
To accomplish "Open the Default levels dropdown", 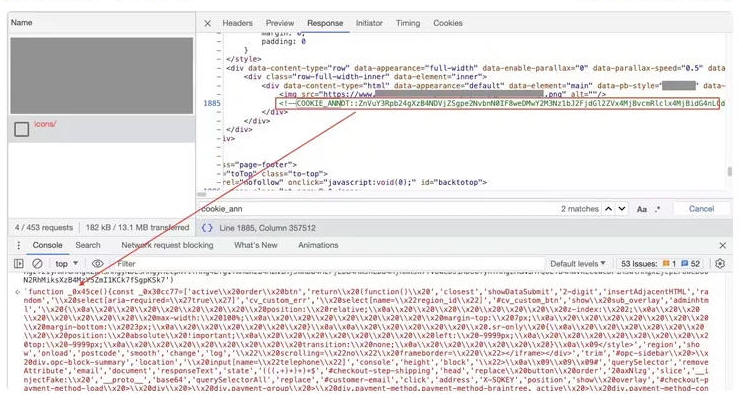I will tap(578, 264).
